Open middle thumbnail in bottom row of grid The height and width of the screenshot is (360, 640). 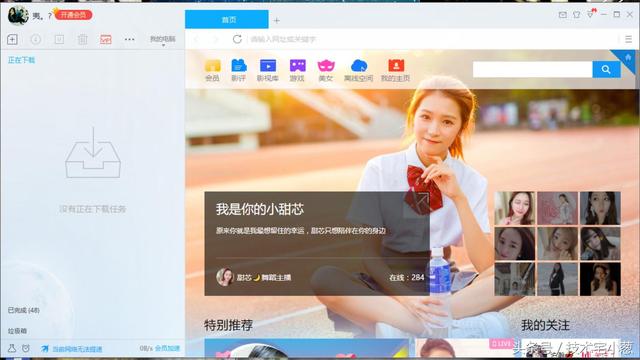558,279
